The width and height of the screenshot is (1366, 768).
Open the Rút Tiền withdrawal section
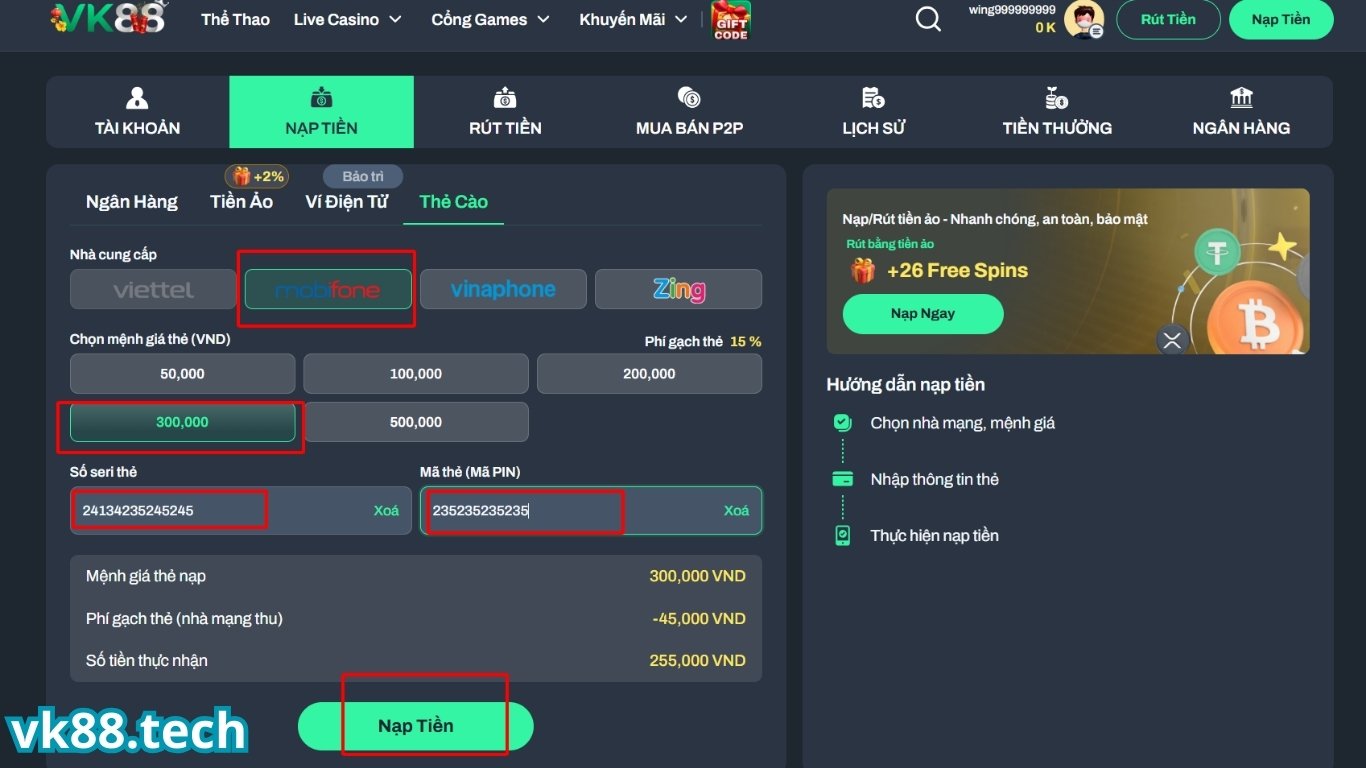(x=505, y=112)
